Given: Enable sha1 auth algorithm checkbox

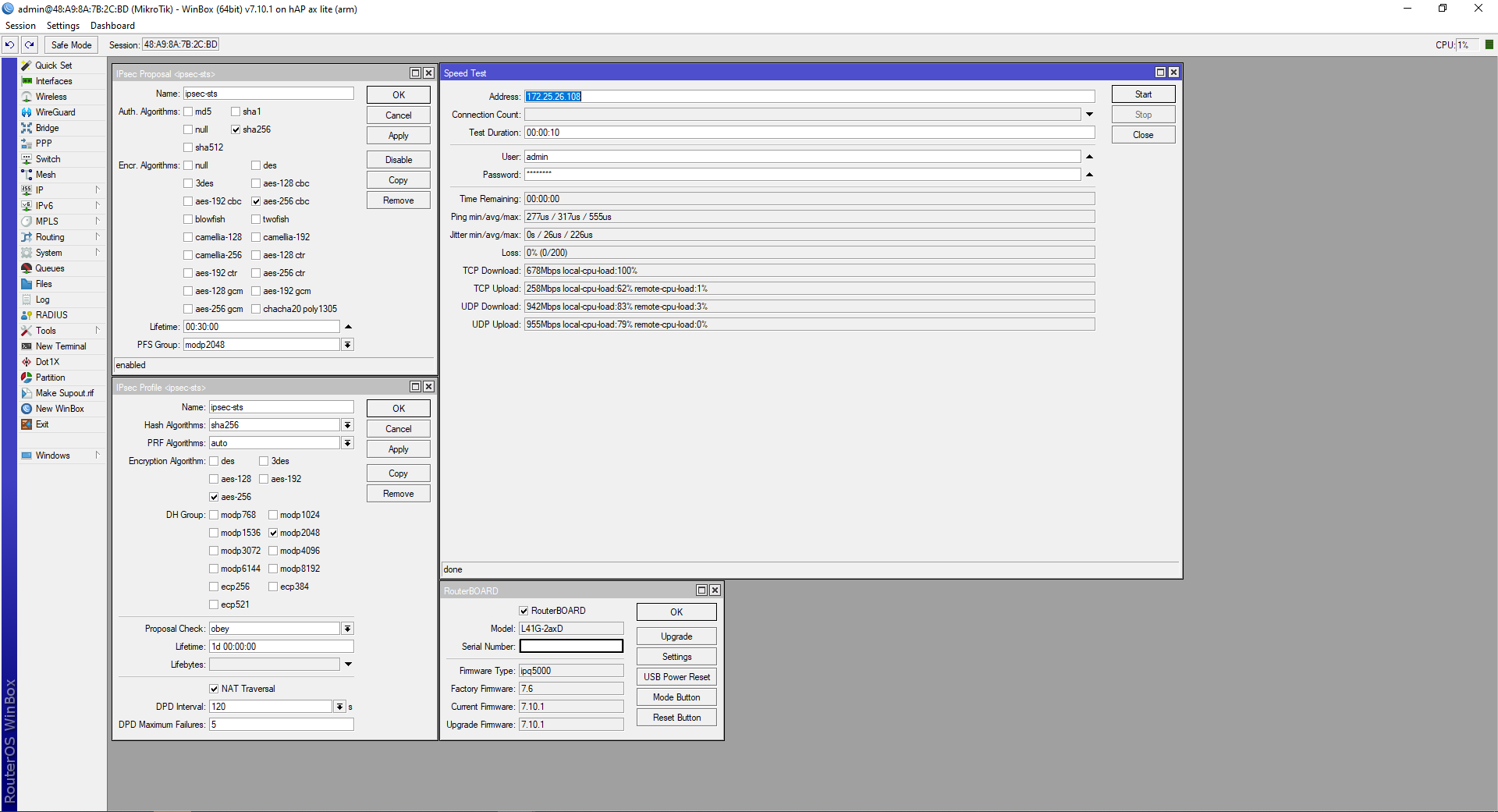Looking at the screenshot, I should point(236,112).
